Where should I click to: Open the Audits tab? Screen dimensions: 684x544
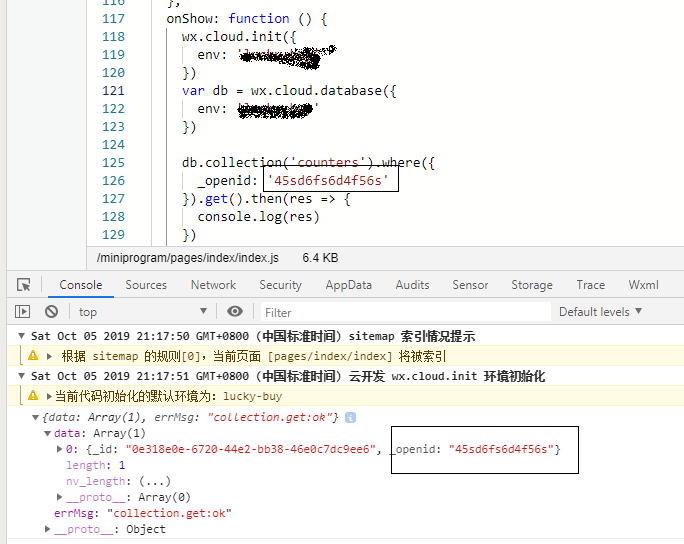[412, 285]
